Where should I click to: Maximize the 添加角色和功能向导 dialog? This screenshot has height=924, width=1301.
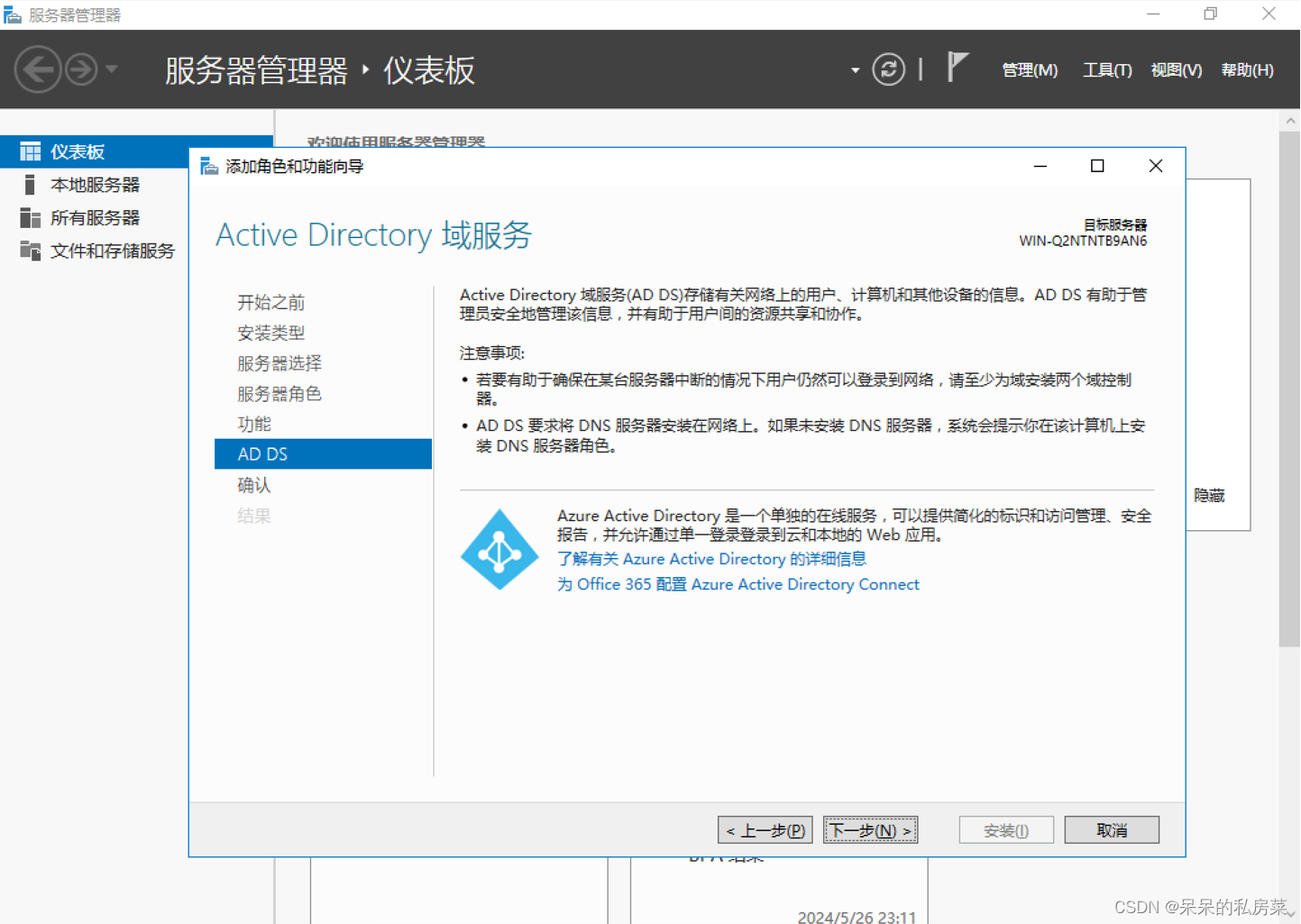click(1097, 166)
